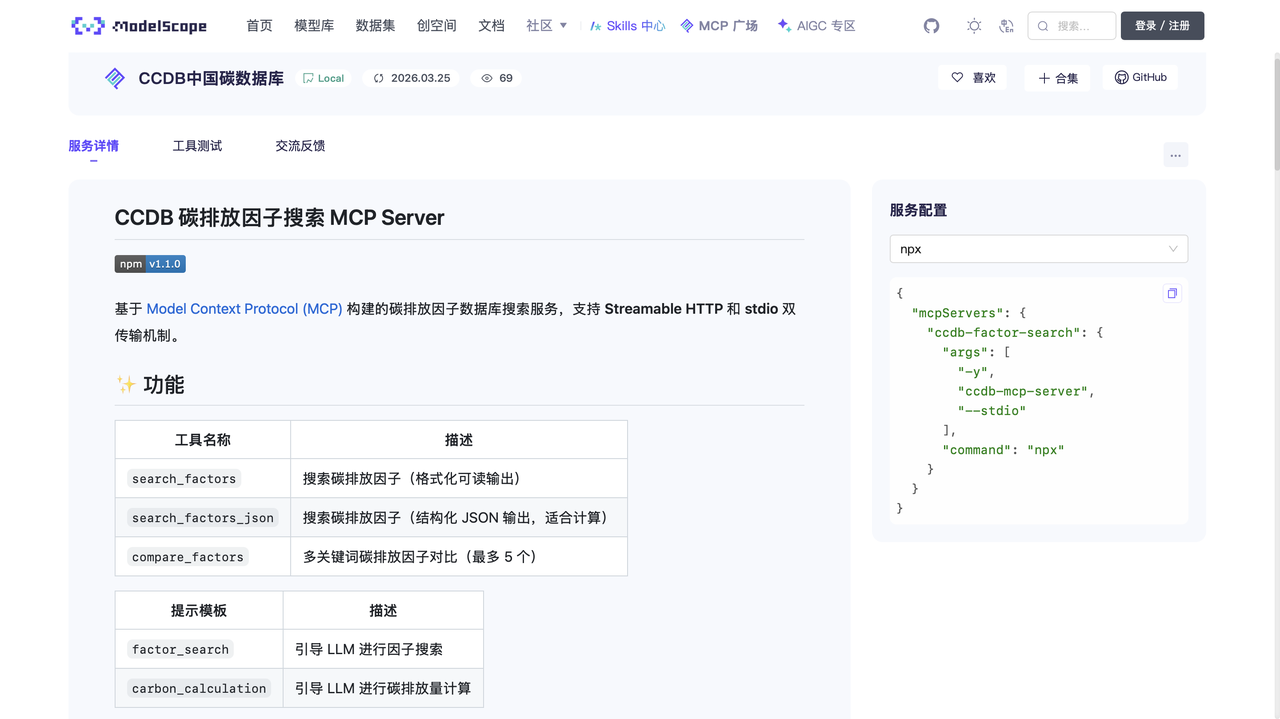Click the CCDB service logo icon

point(115,78)
